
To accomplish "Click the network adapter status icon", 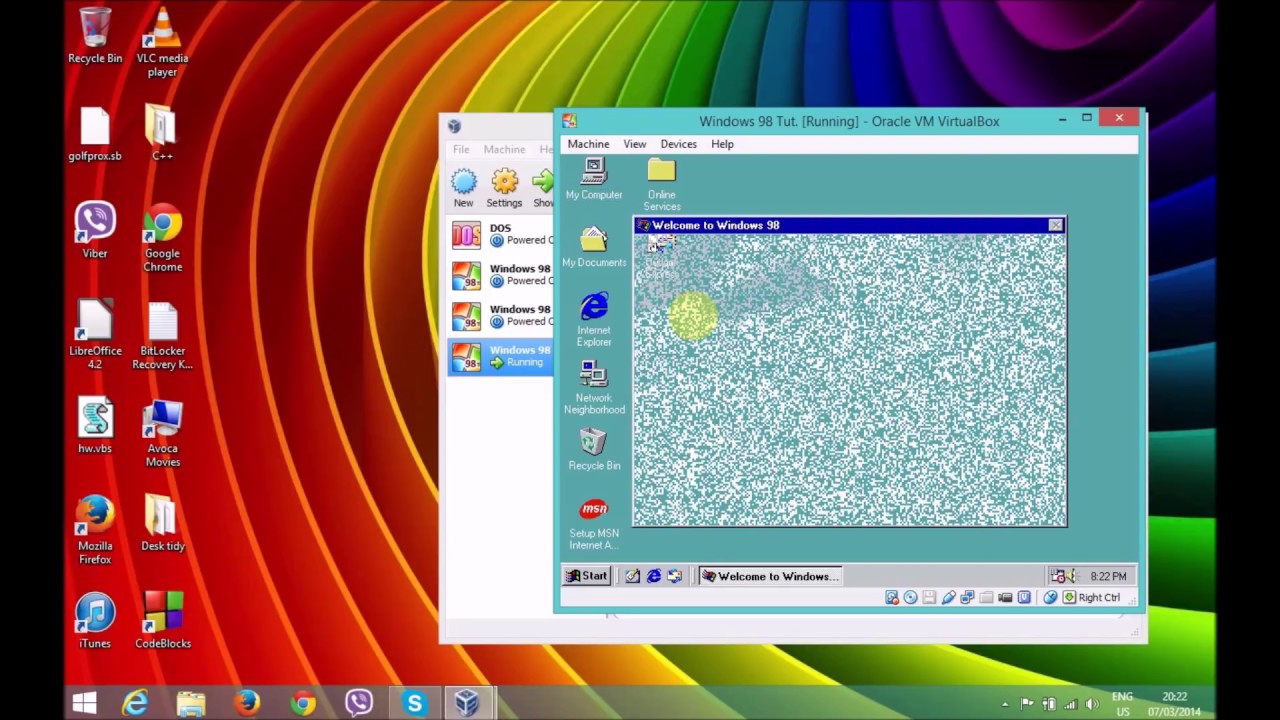I will point(967,598).
